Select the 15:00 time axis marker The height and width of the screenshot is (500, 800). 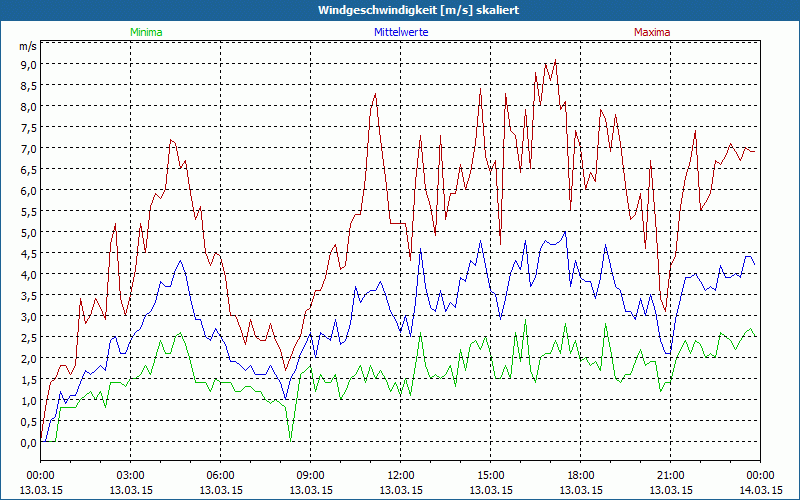coord(491,475)
